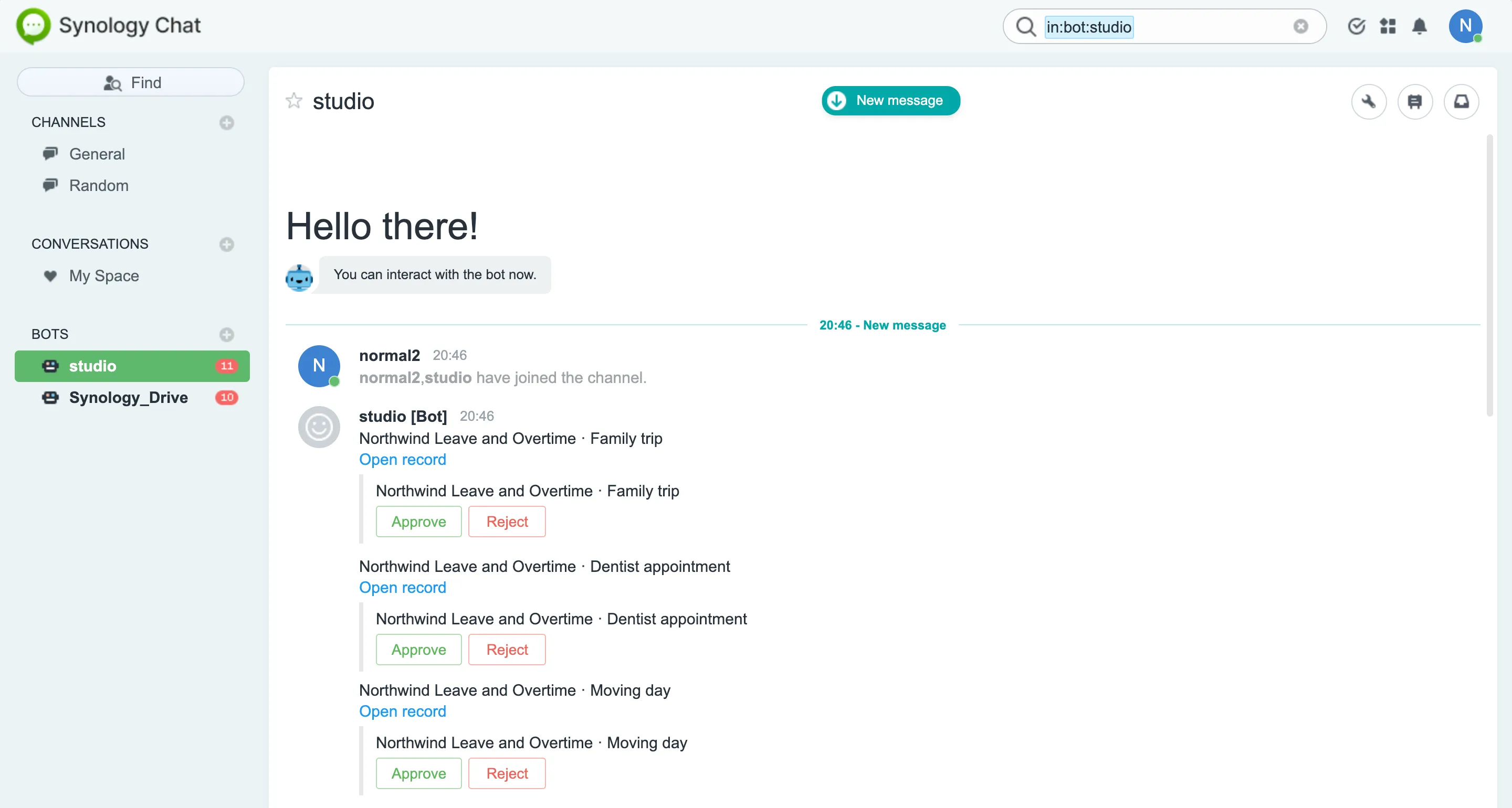The width and height of the screenshot is (1512, 808).
Task: Click the red 10 unread badge on Synology_Drive
Action: click(x=227, y=398)
